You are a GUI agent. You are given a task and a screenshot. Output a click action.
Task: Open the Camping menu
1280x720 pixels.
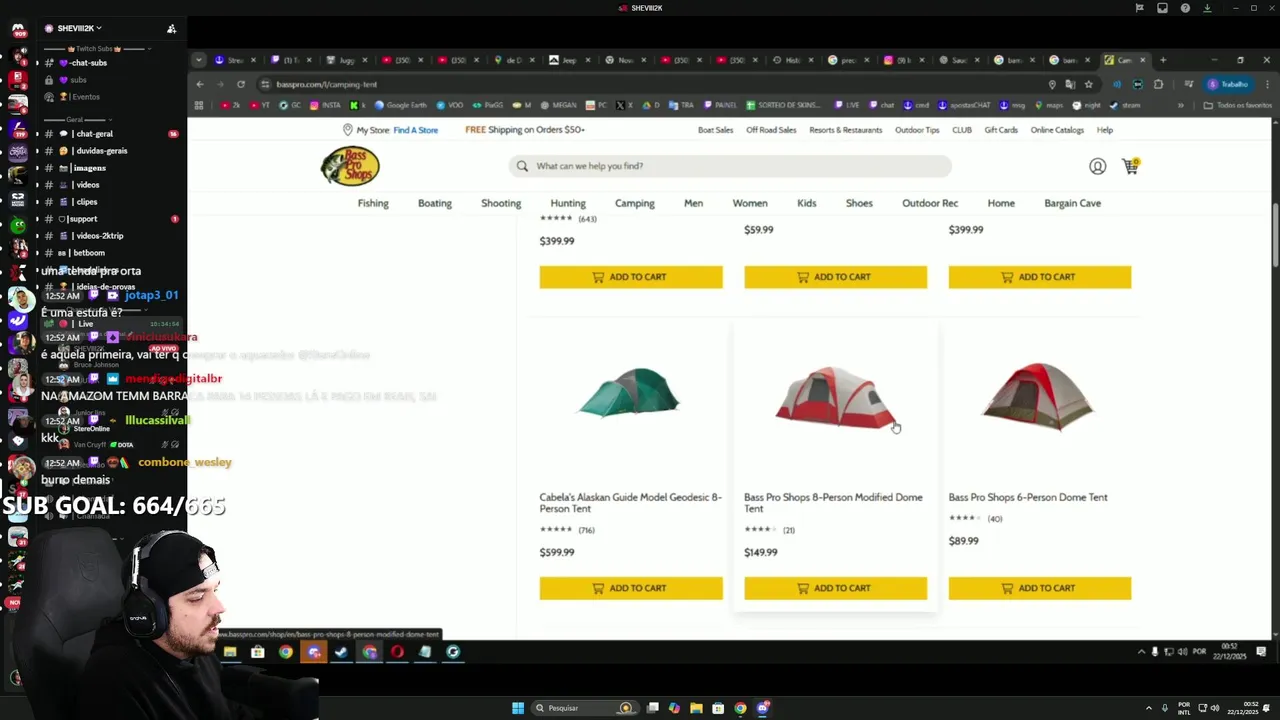pos(635,203)
